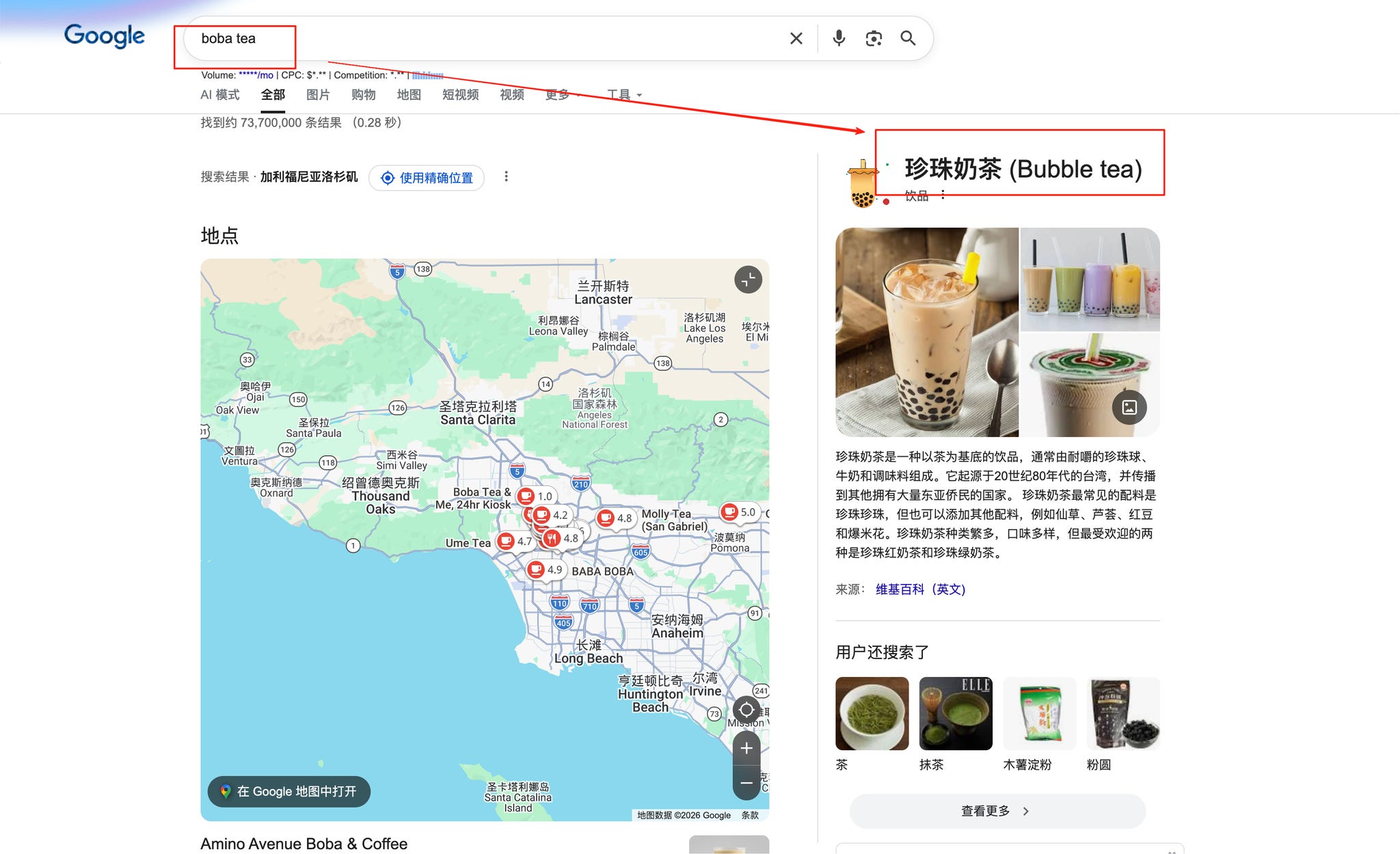Switch to the 地图 maps tab
This screenshot has width=1400, height=854.
coord(409,95)
